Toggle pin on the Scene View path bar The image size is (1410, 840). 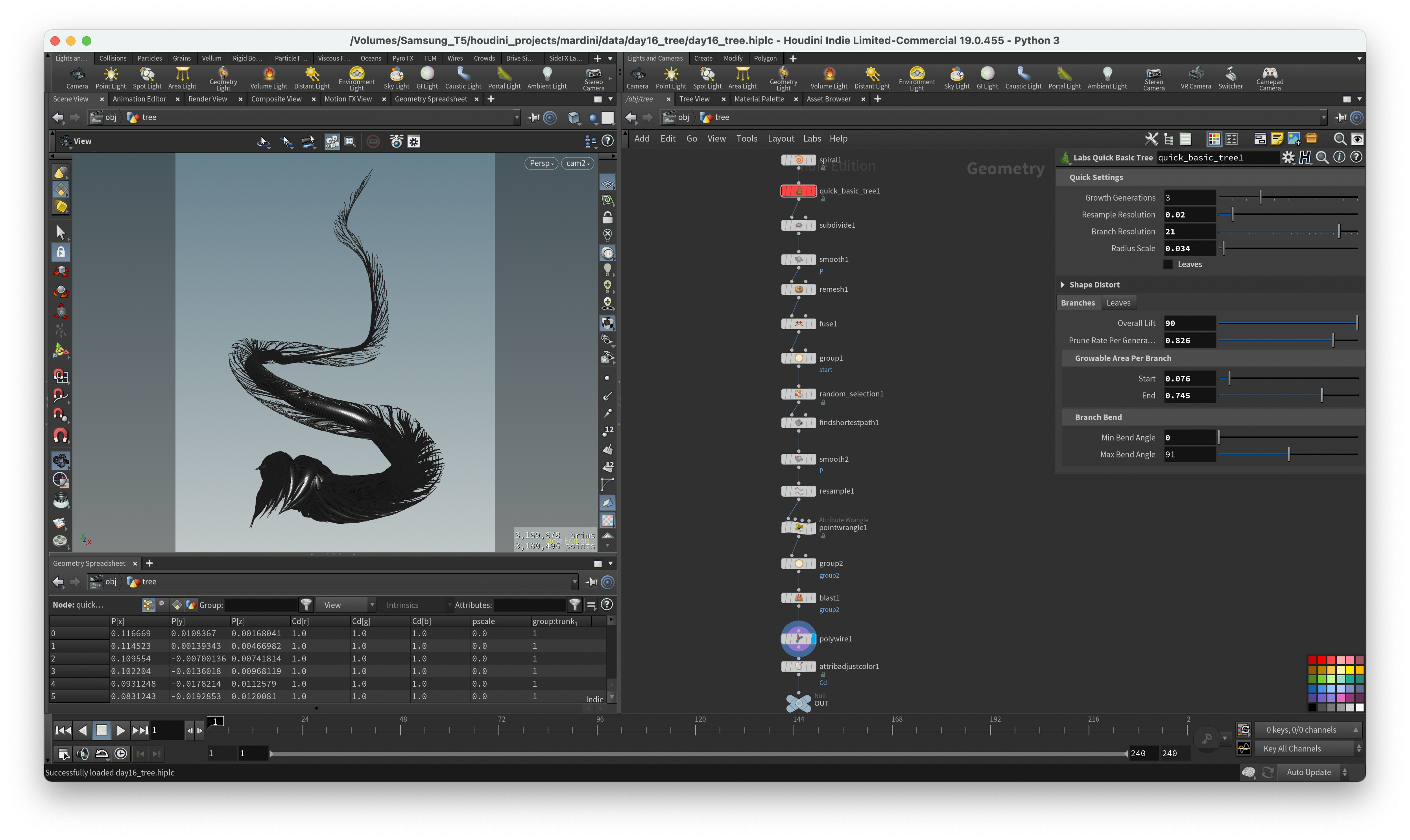(533, 118)
